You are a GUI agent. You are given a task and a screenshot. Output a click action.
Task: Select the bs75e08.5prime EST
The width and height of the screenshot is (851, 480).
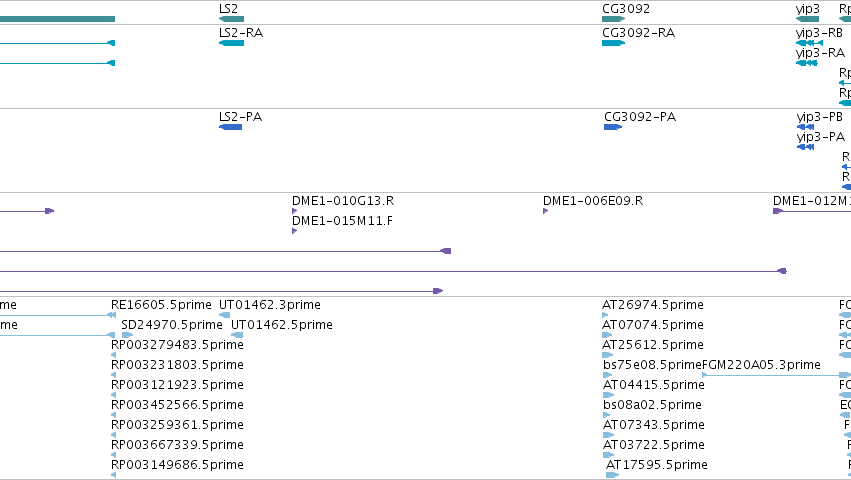pos(652,365)
